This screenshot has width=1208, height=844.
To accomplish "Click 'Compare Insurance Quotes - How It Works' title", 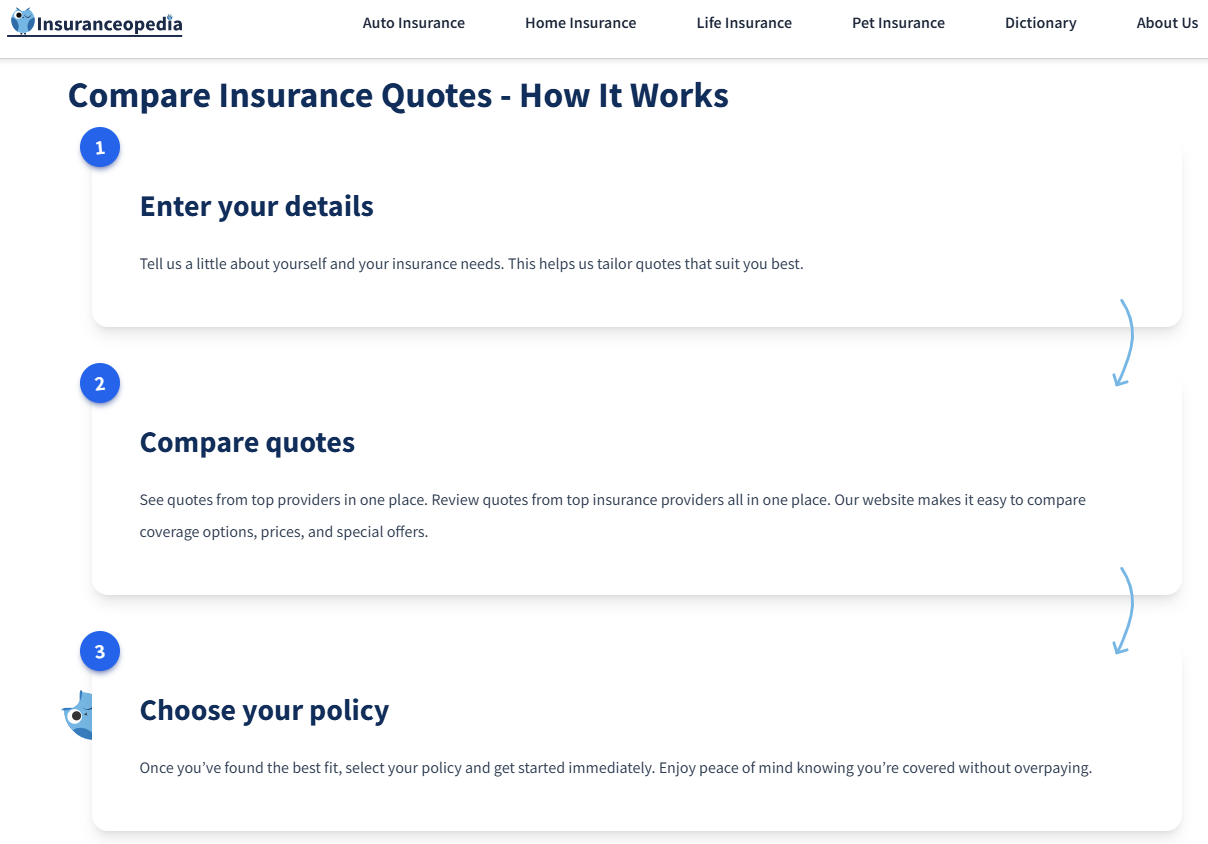I will (x=398, y=95).
